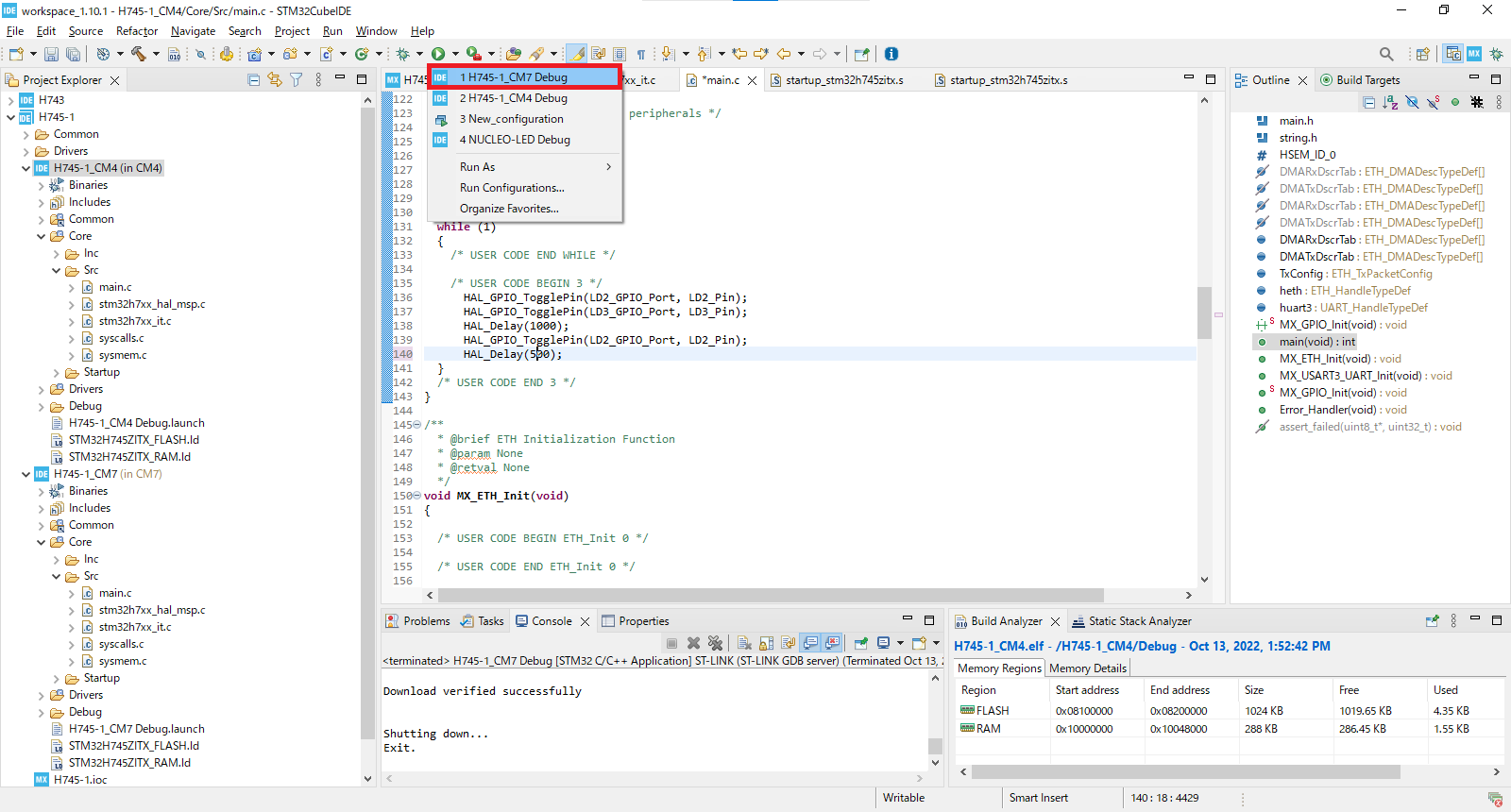Screen dimensions: 1511x812
Task: Expand the Run As submenu arrow
Action: click(608, 167)
